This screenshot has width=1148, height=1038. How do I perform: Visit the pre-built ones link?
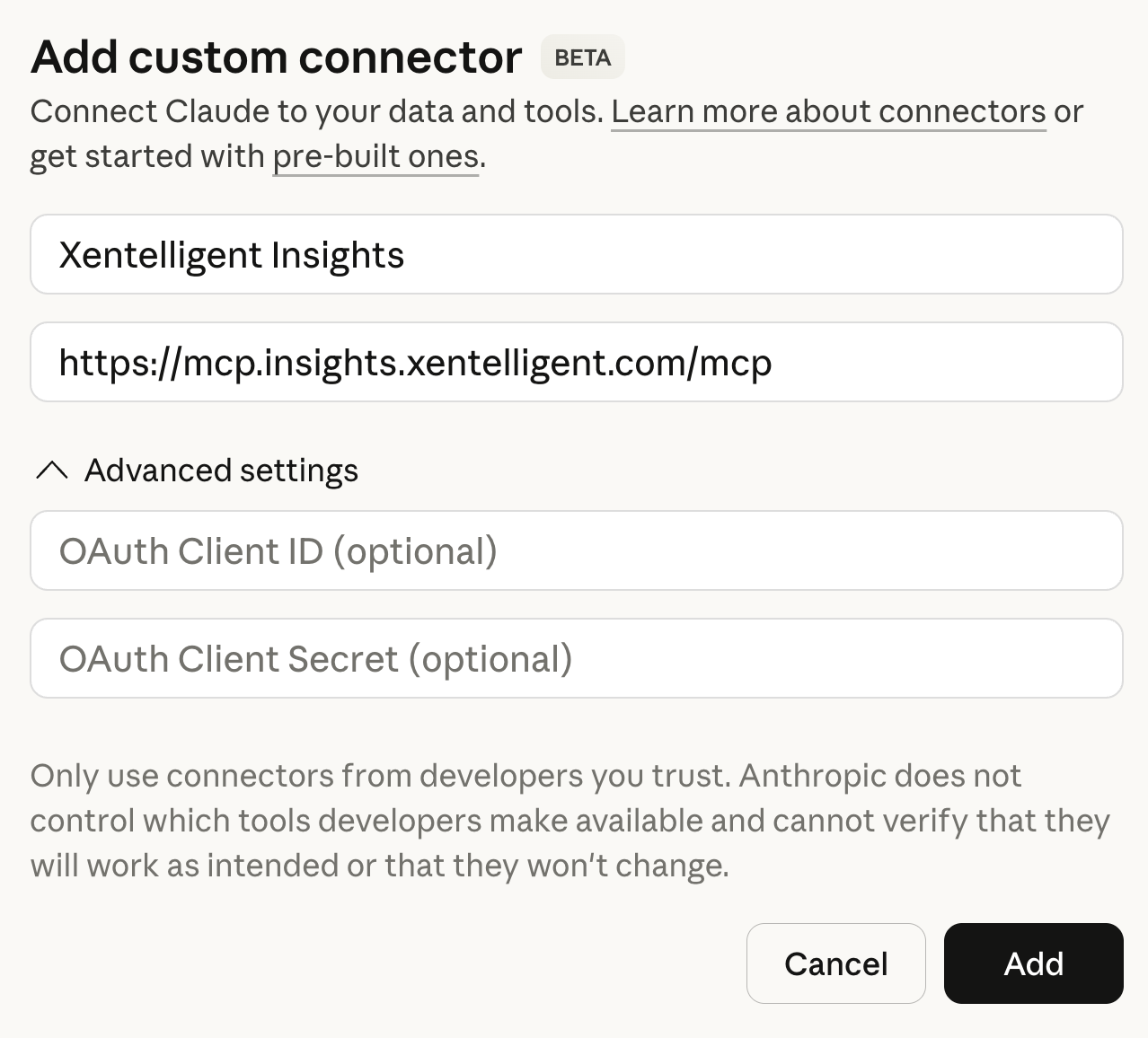coord(375,155)
